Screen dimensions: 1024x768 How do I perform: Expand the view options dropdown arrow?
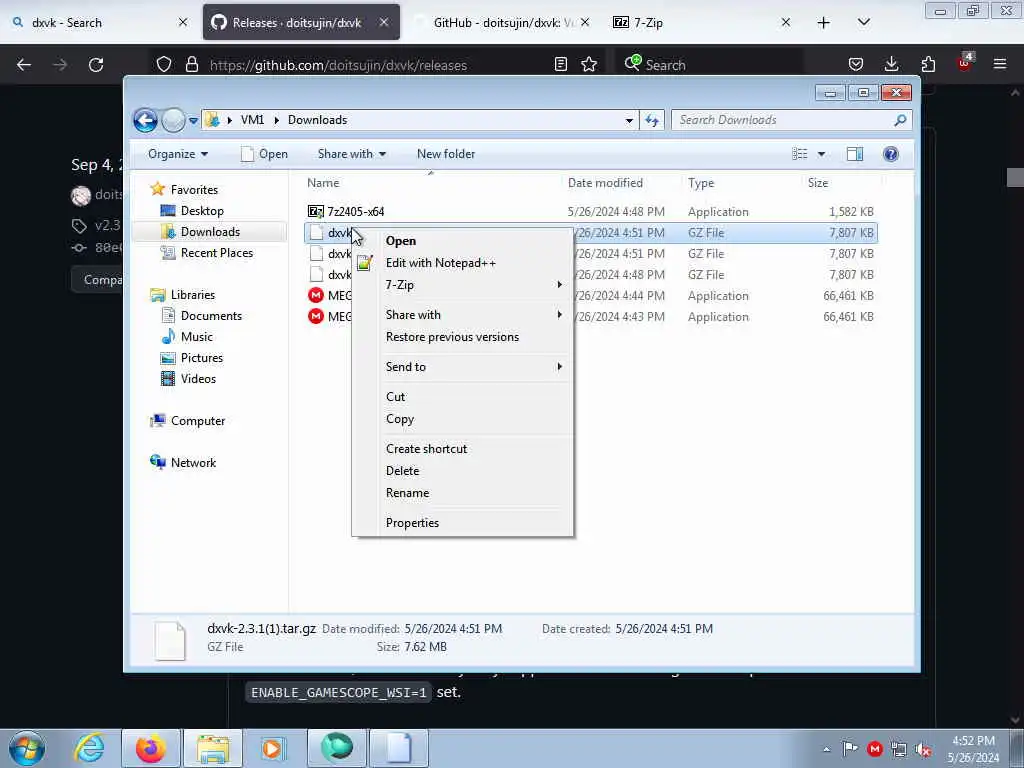click(x=822, y=154)
